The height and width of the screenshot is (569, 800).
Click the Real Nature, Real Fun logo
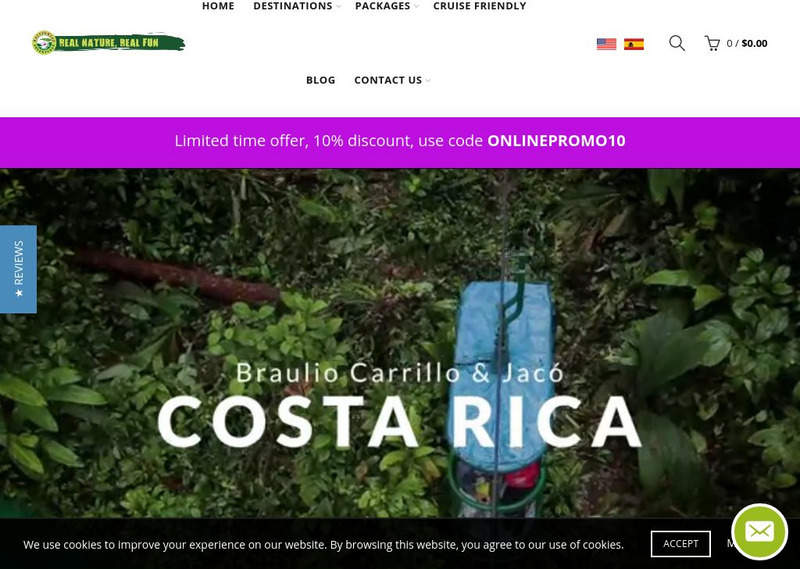pos(108,42)
